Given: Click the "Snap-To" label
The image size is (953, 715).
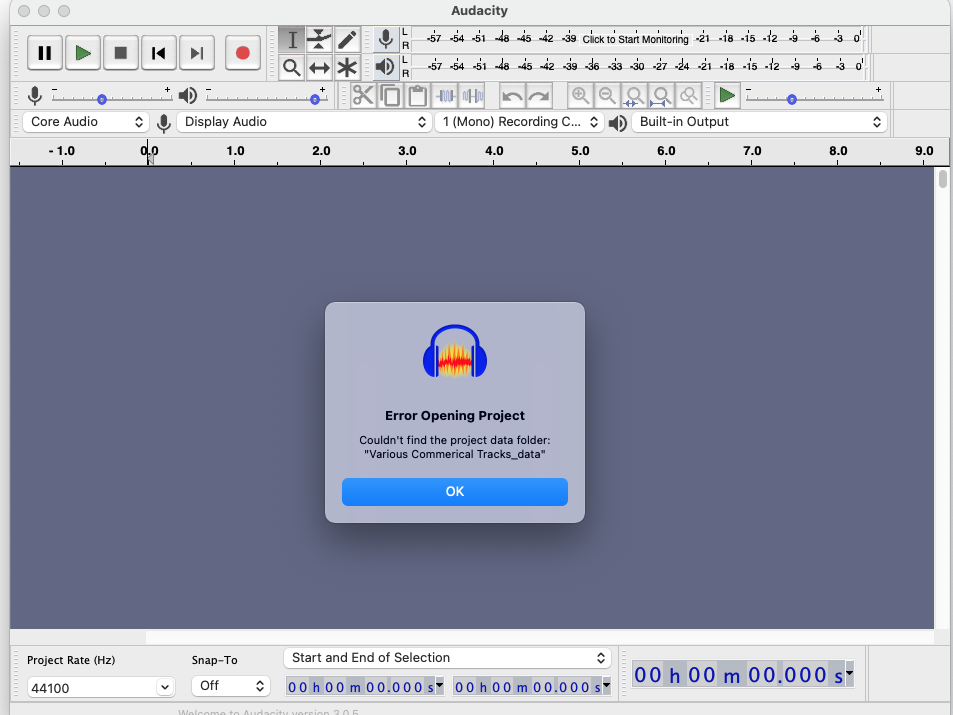Looking at the screenshot, I should (x=215, y=660).
